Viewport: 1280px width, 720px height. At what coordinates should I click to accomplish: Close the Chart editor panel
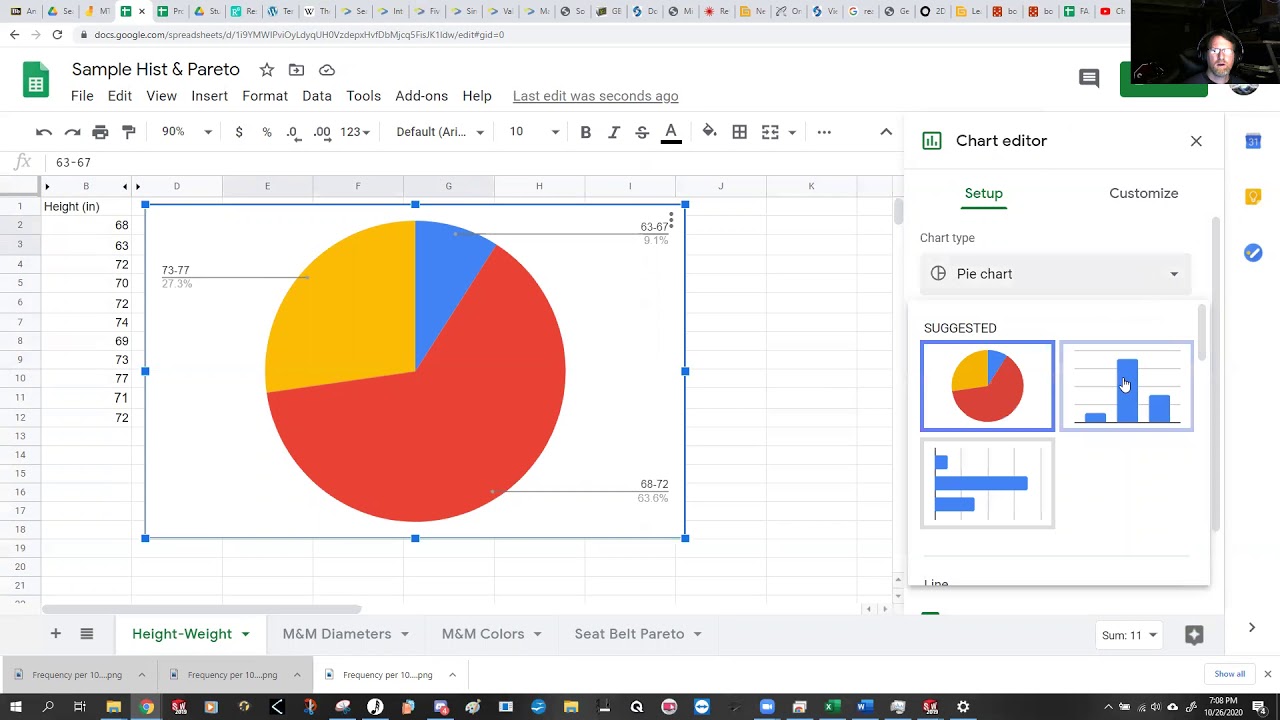[1196, 141]
